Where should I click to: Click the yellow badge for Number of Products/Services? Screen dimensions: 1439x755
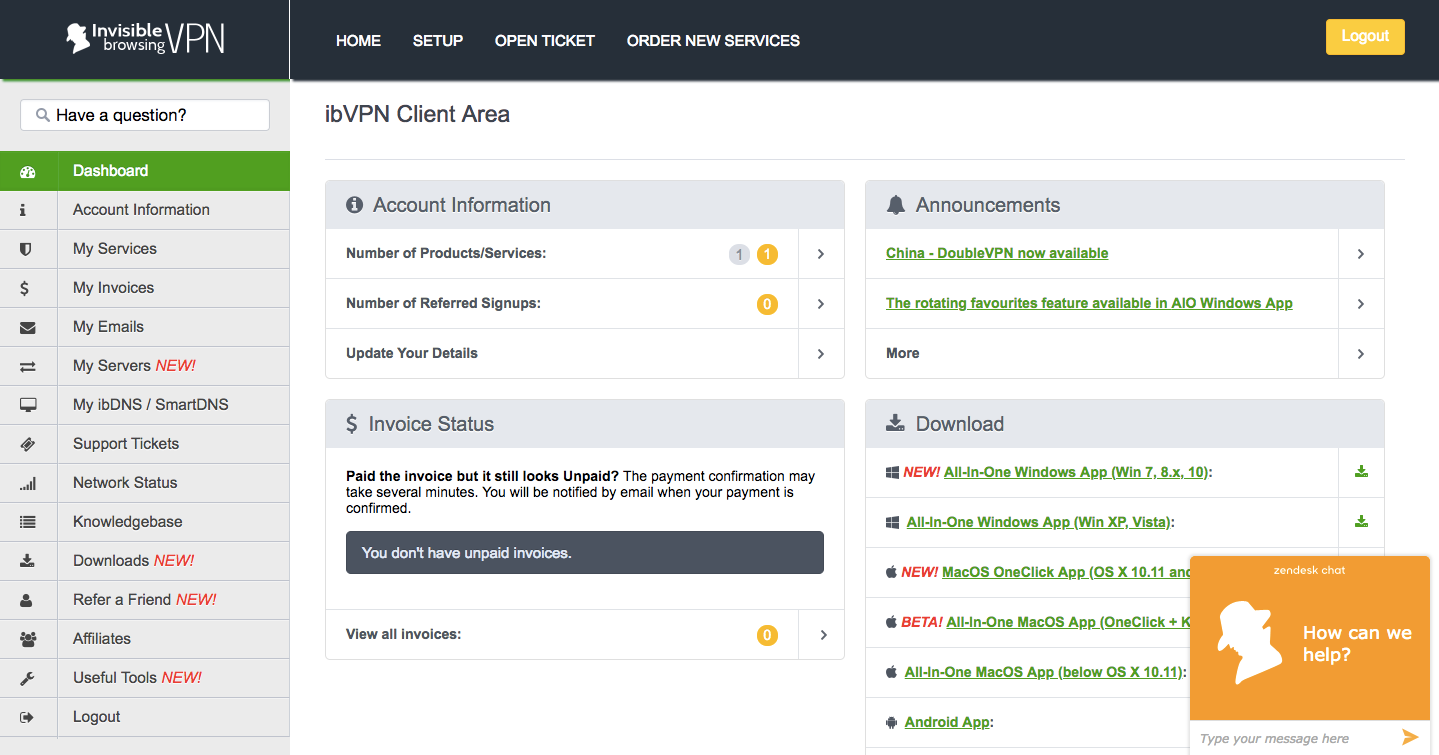767,254
